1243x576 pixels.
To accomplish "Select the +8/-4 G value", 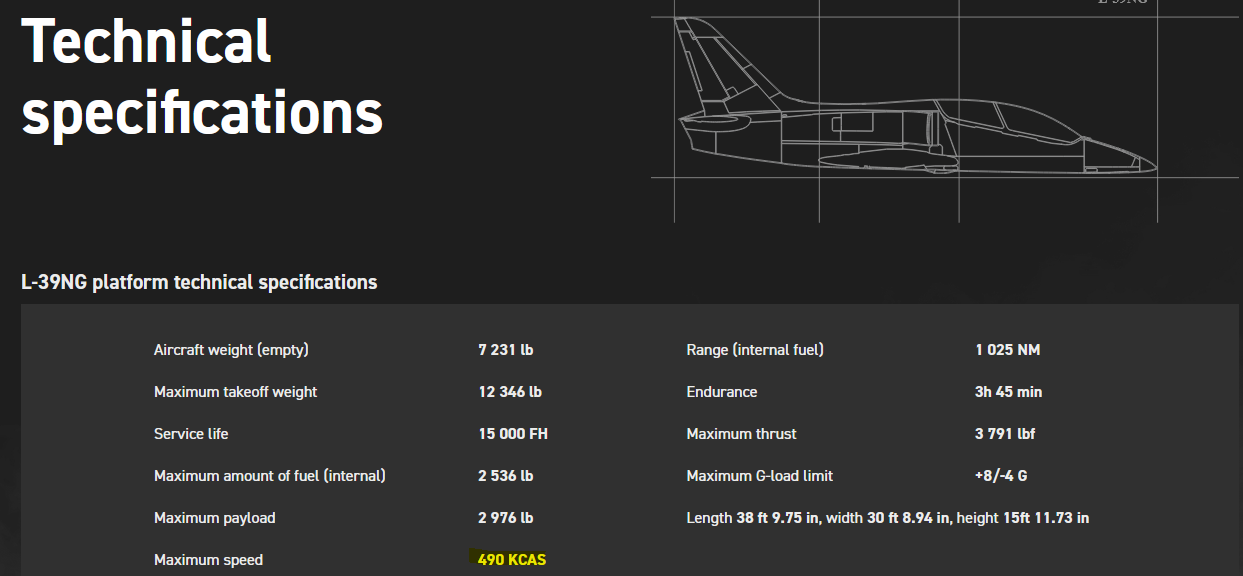I will pos(1001,476).
